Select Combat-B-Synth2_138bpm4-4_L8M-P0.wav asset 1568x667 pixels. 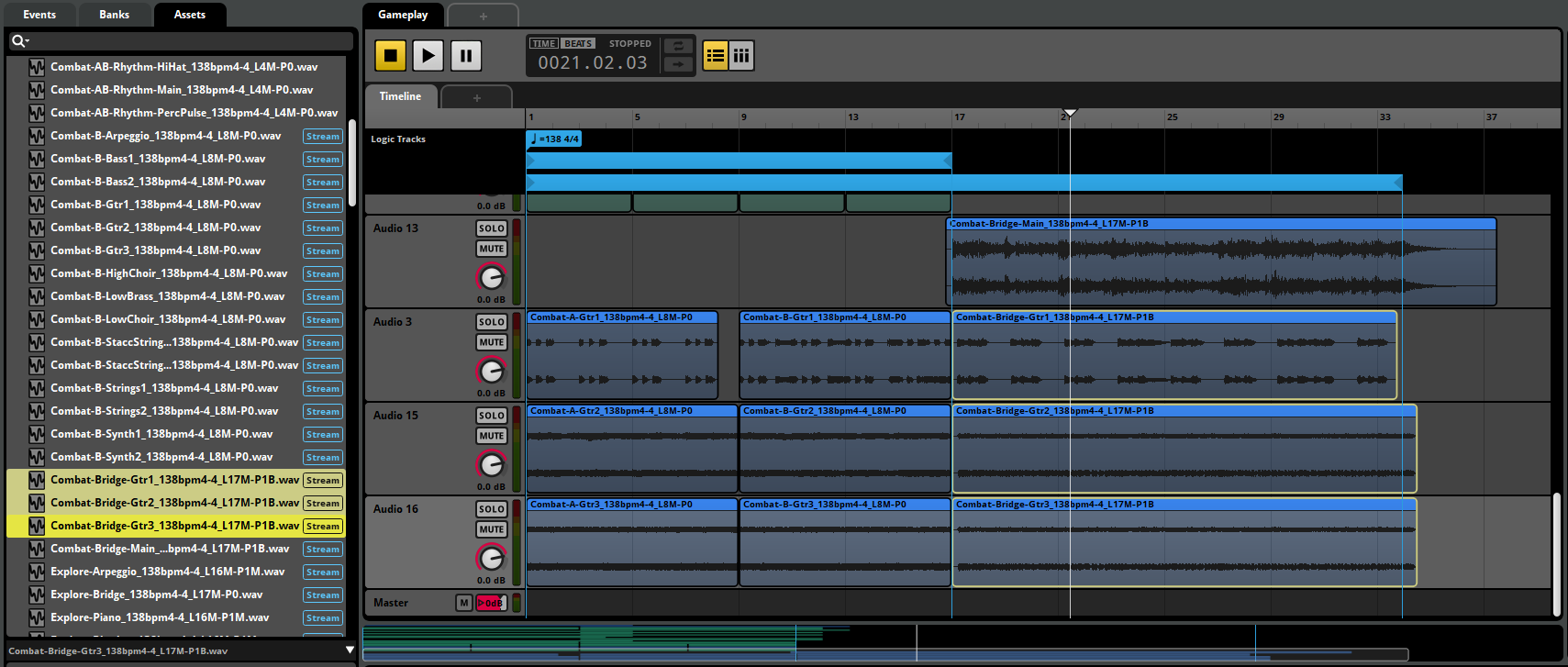(x=161, y=457)
